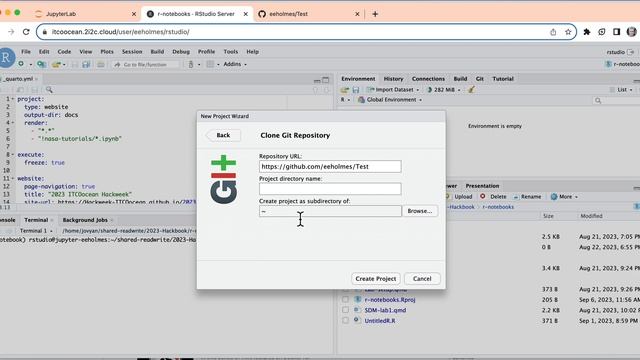Open the File menu
The height and width of the screenshot is (360, 640).
tap(26, 52)
